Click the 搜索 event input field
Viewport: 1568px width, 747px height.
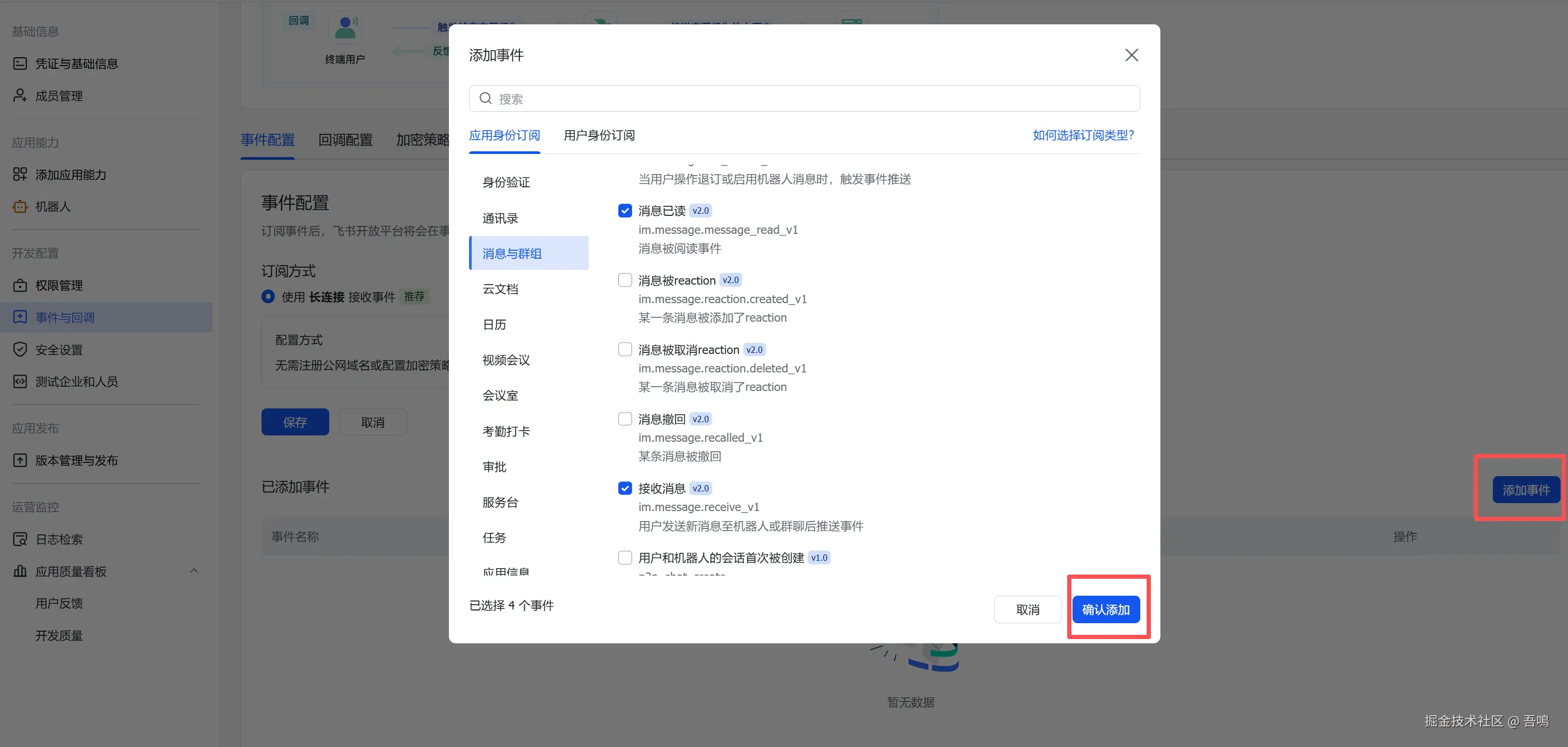point(804,98)
